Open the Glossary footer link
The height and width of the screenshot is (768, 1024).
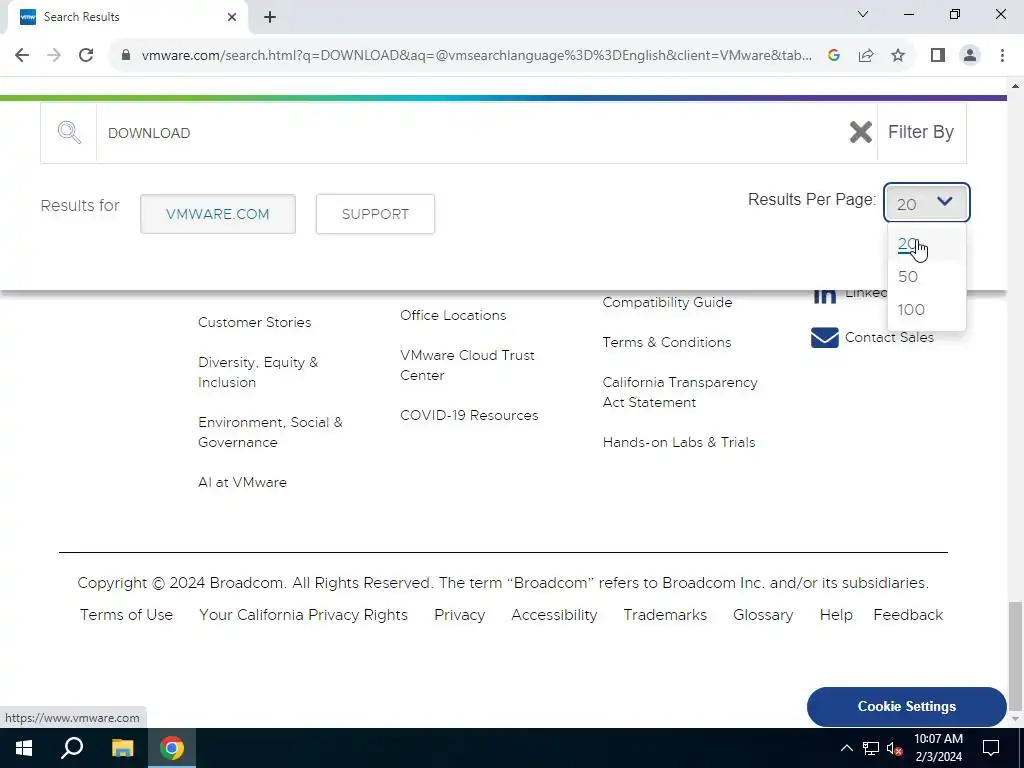pyautogui.click(x=763, y=615)
